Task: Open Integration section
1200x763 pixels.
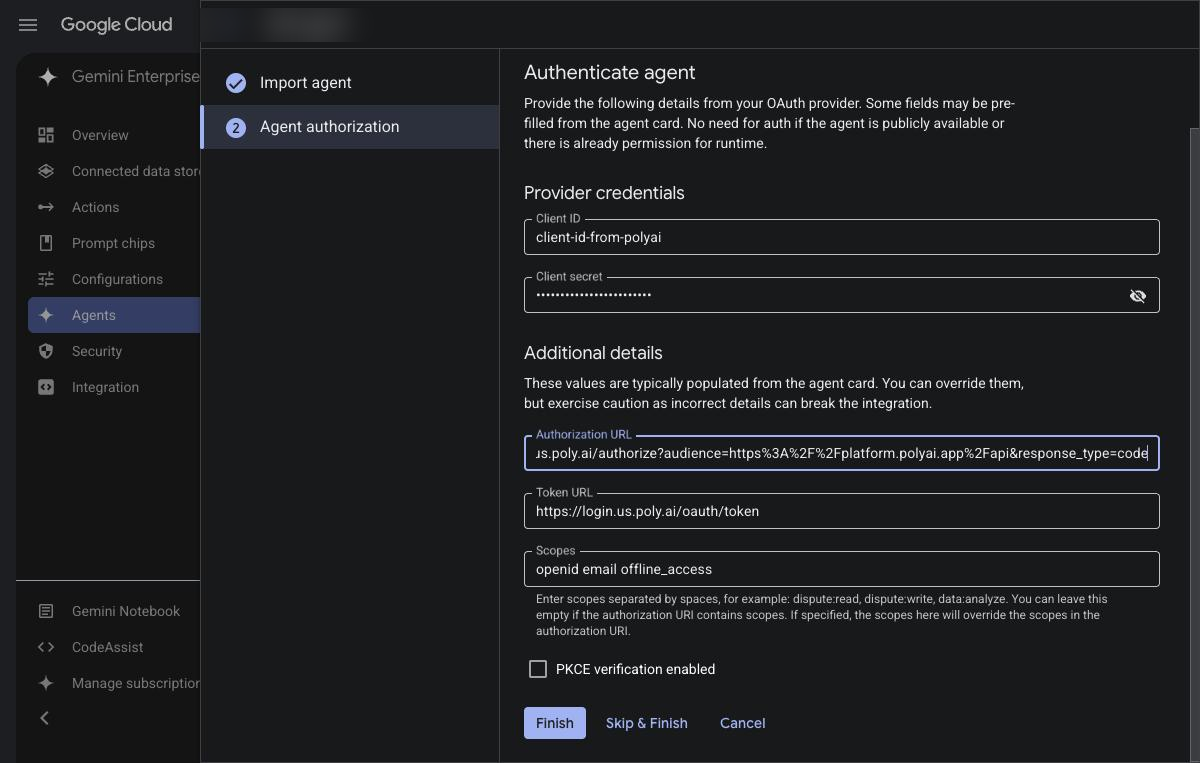Action: coord(114,387)
